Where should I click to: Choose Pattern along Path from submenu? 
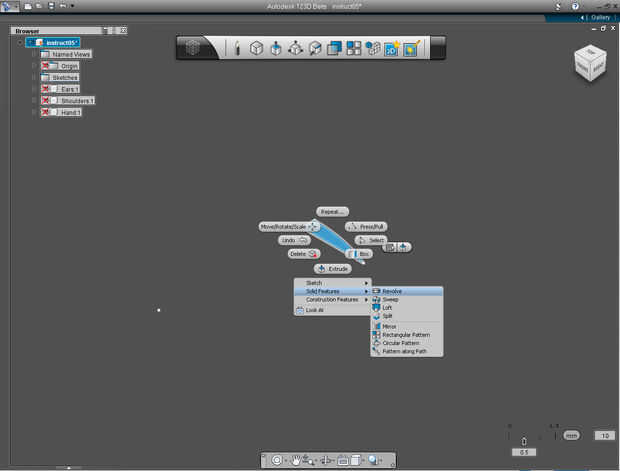point(407,351)
